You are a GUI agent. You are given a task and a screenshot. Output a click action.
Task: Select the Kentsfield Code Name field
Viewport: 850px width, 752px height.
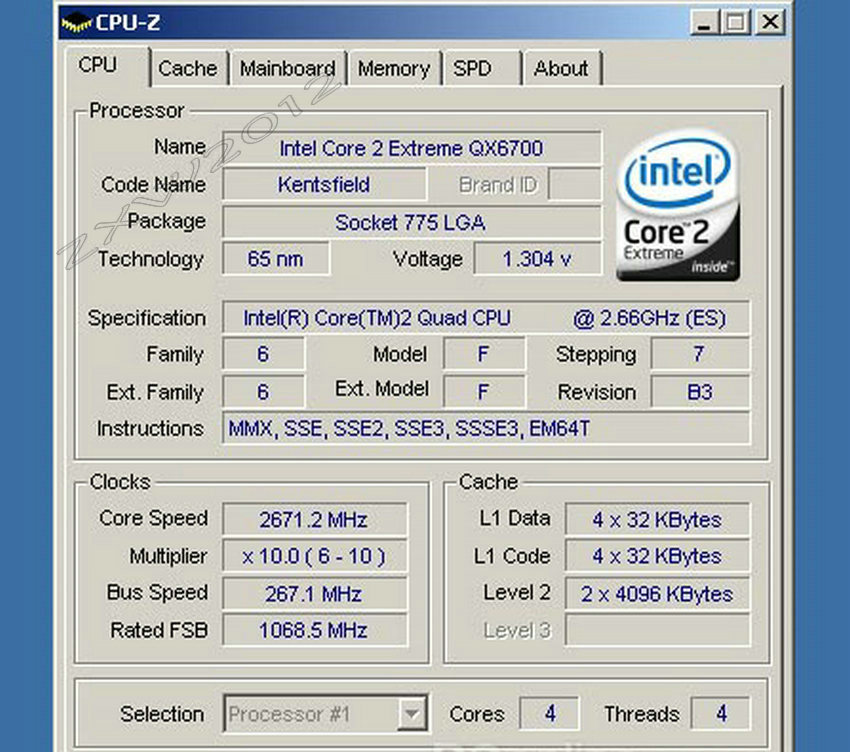[324, 185]
